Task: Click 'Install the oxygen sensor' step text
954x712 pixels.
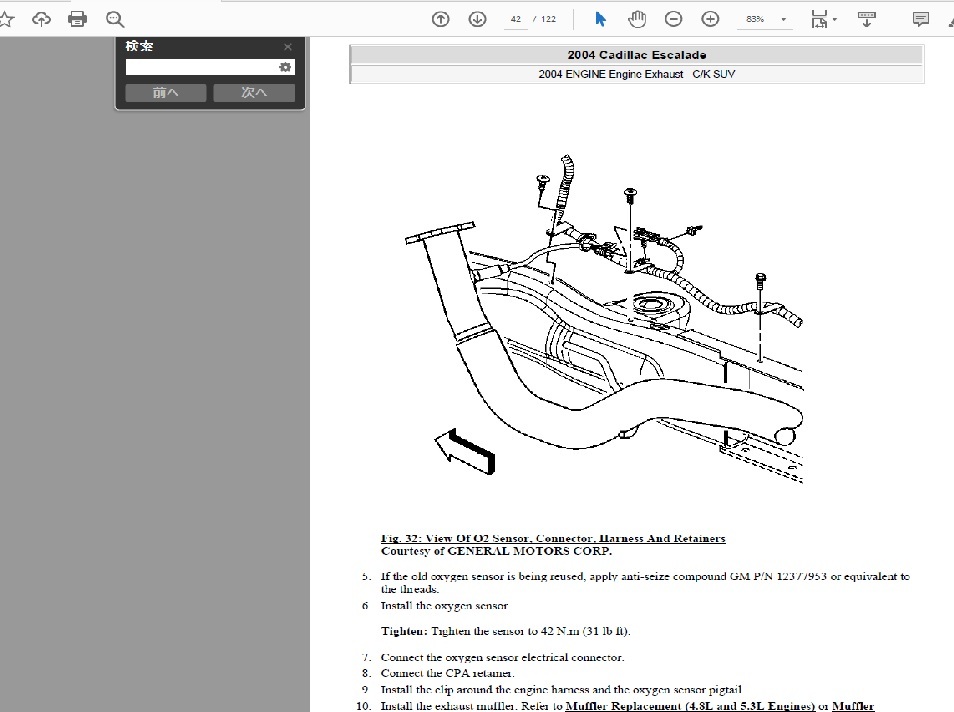Action: (444, 606)
